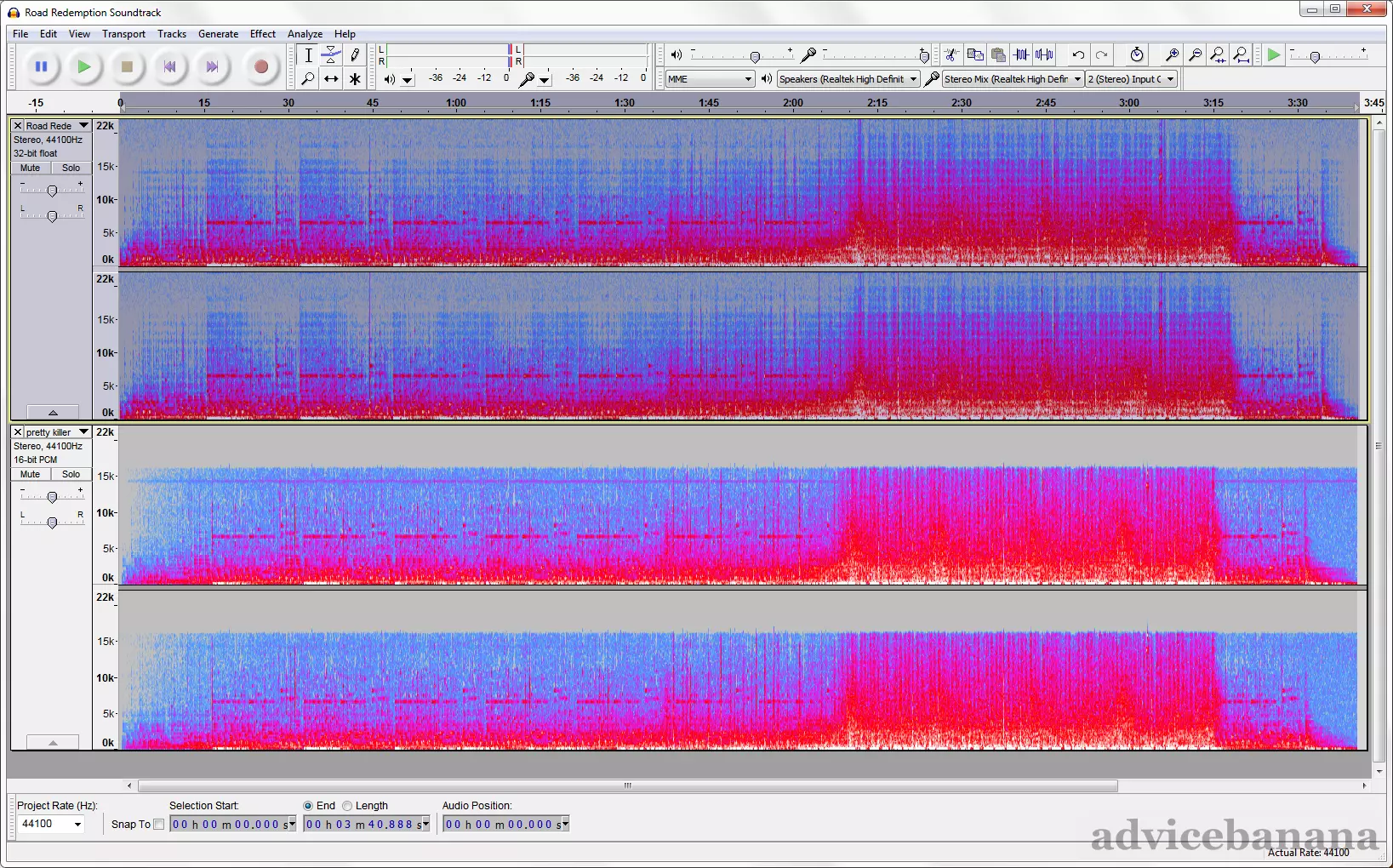Image resolution: width=1393 pixels, height=868 pixels.
Task: Solo the pretty killer track
Action: pos(71,475)
